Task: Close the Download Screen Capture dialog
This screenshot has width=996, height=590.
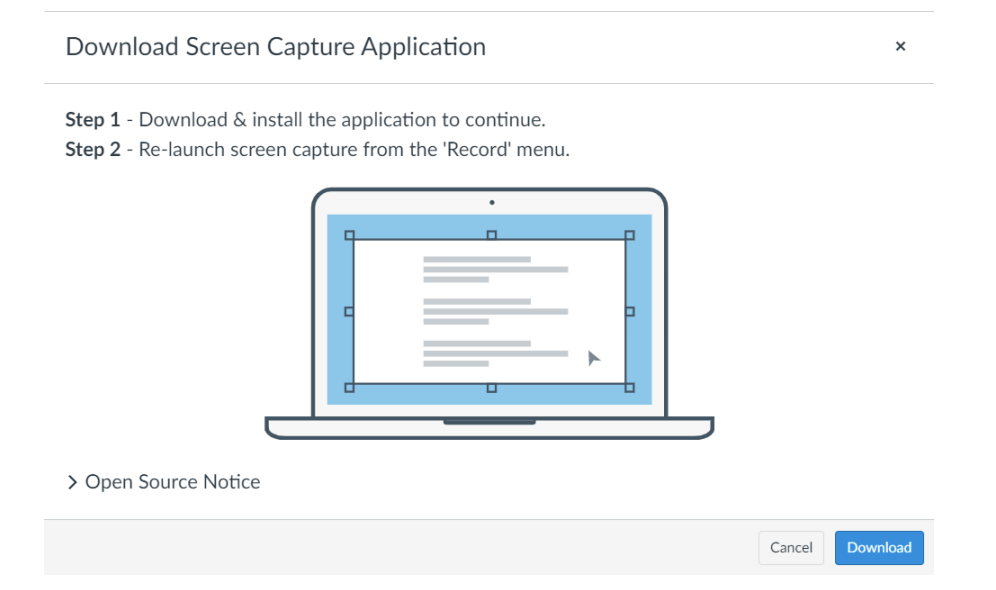Action: click(x=900, y=47)
